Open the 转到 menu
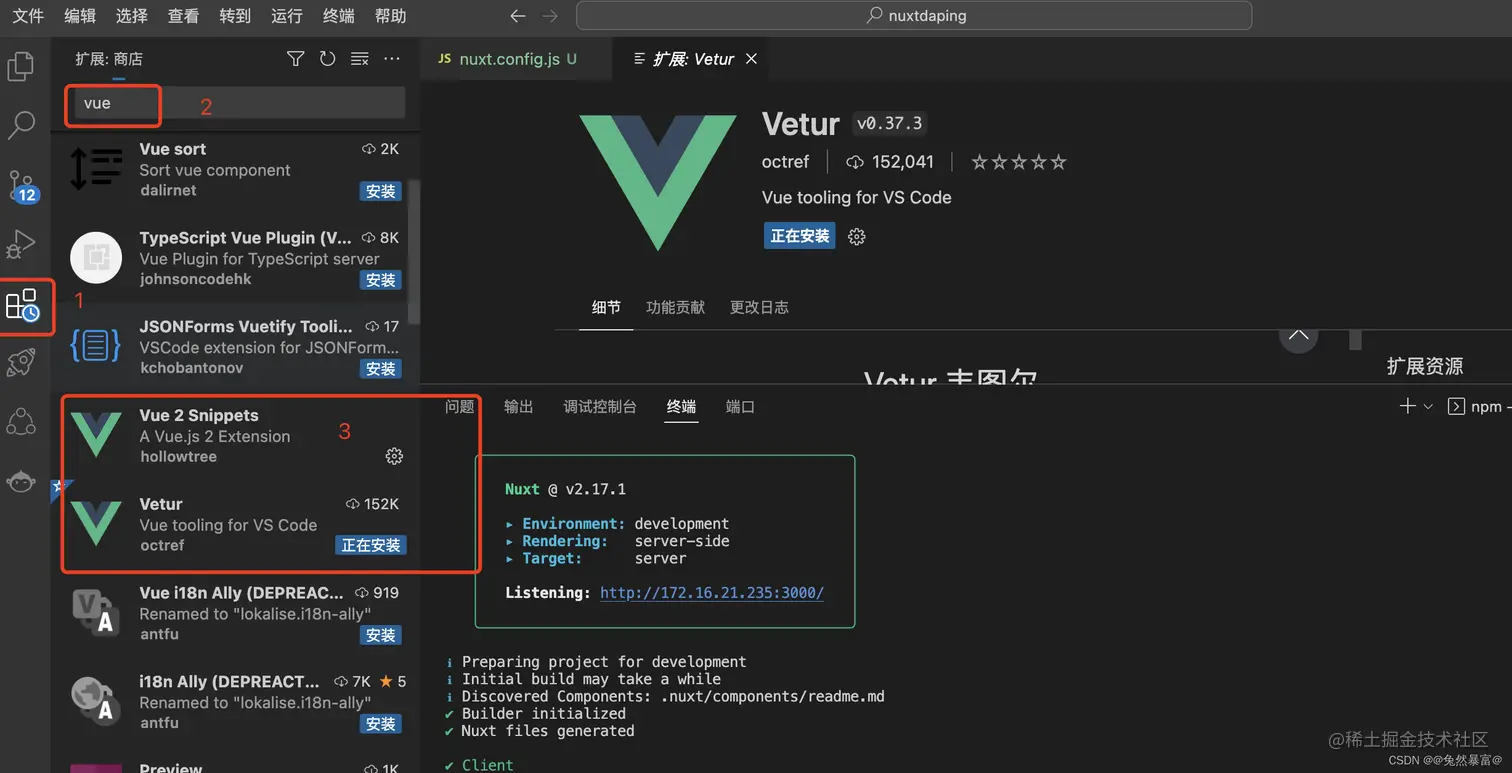 (235, 16)
